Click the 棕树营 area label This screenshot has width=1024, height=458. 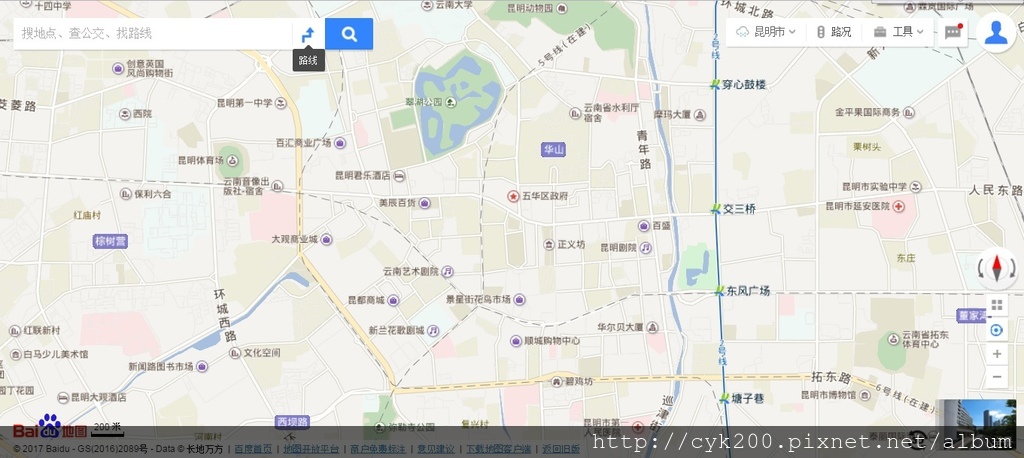pos(110,241)
